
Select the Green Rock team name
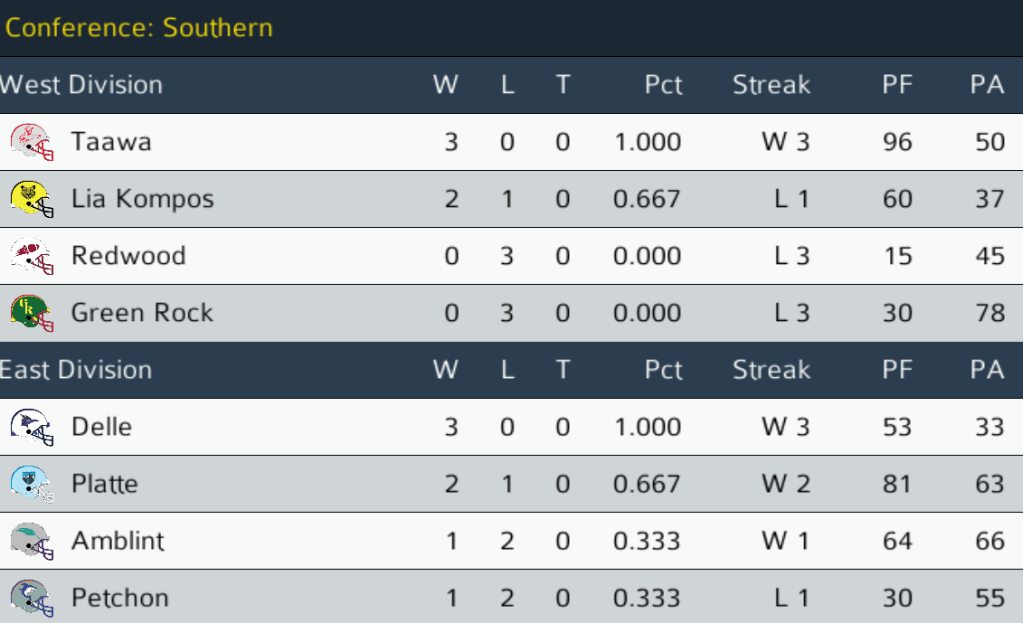[x=142, y=313]
